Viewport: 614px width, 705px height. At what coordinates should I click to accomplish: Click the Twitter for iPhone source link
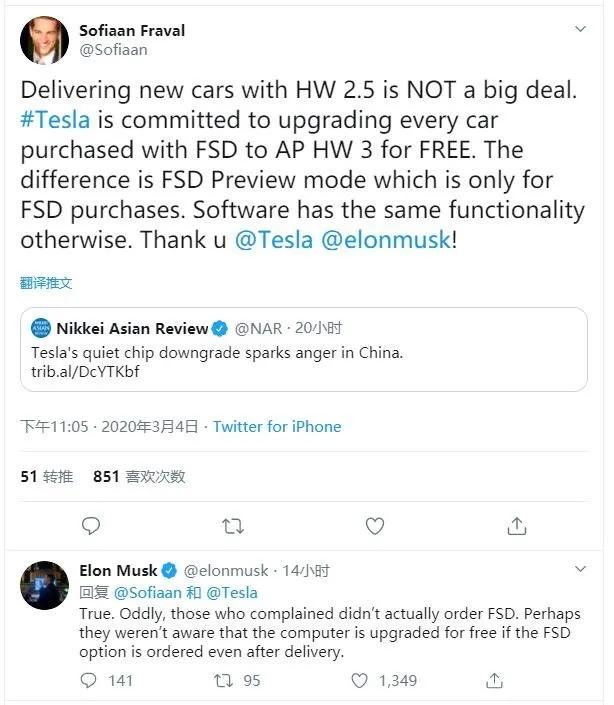(x=277, y=427)
